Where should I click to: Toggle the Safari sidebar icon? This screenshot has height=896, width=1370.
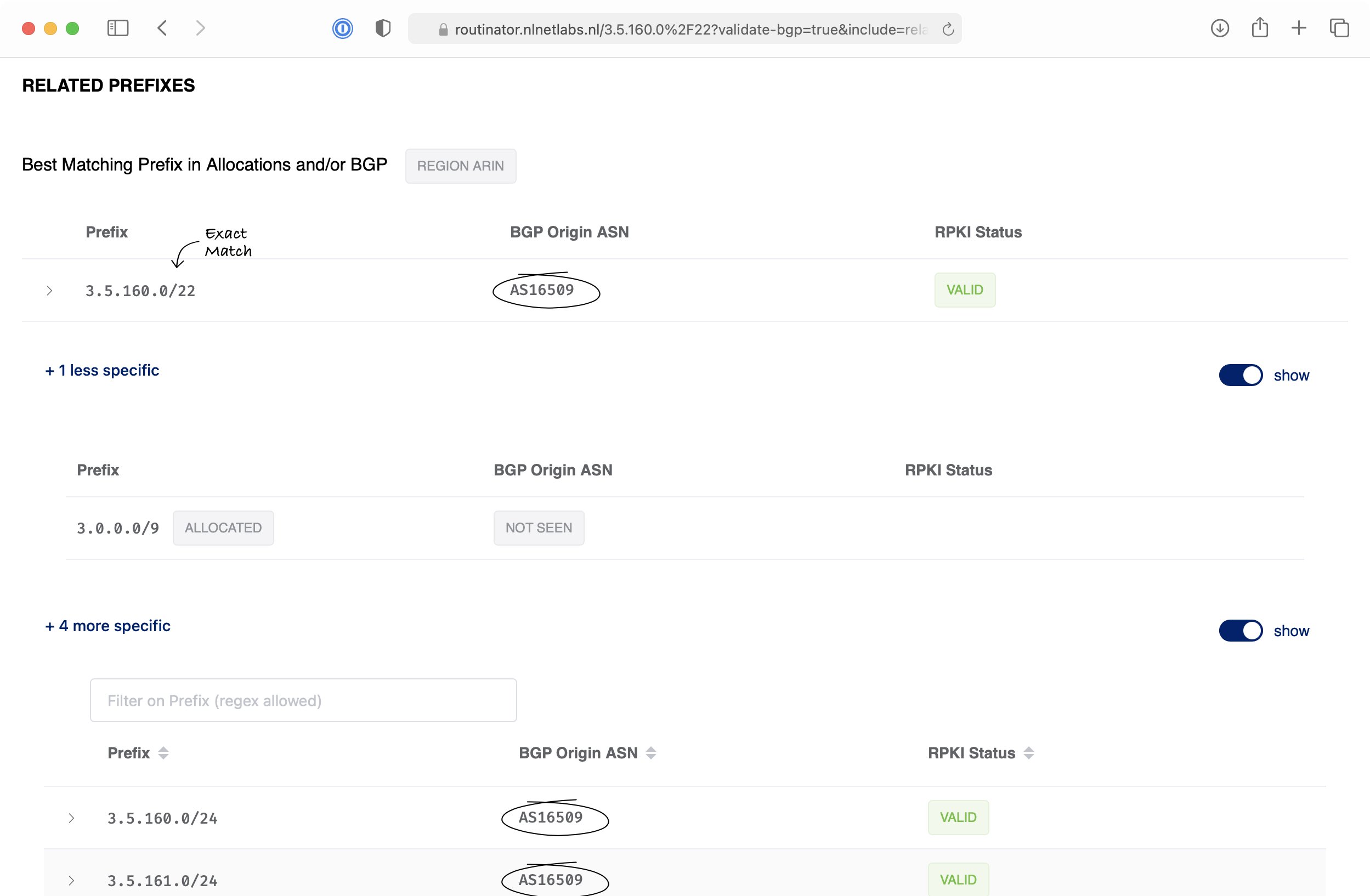[x=117, y=28]
